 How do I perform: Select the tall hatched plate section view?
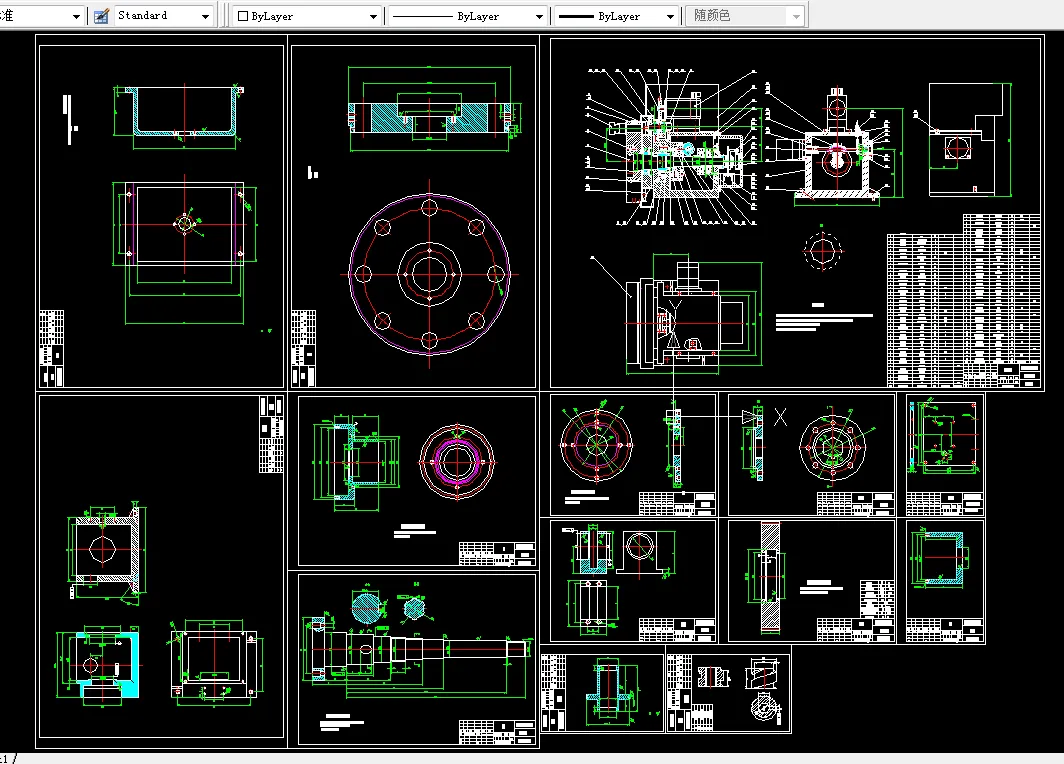tap(770, 577)
